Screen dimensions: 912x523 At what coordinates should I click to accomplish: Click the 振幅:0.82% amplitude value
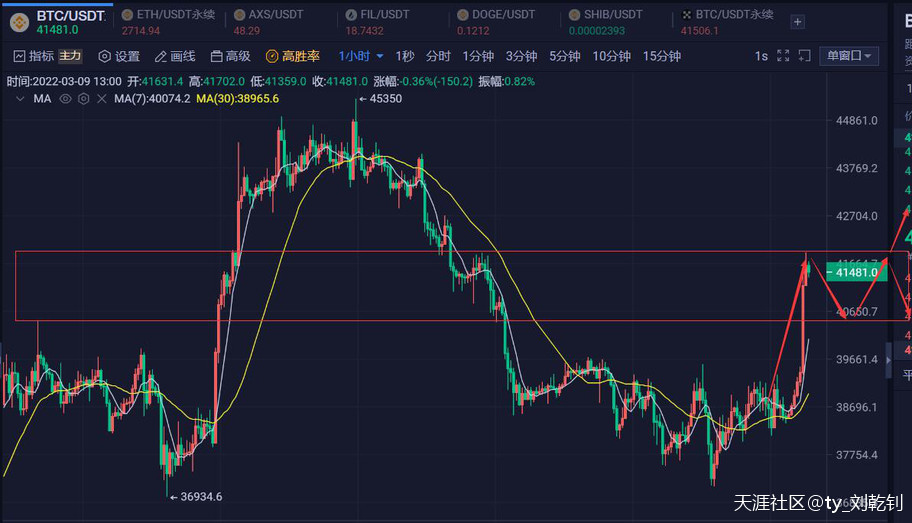coord(507,81)
